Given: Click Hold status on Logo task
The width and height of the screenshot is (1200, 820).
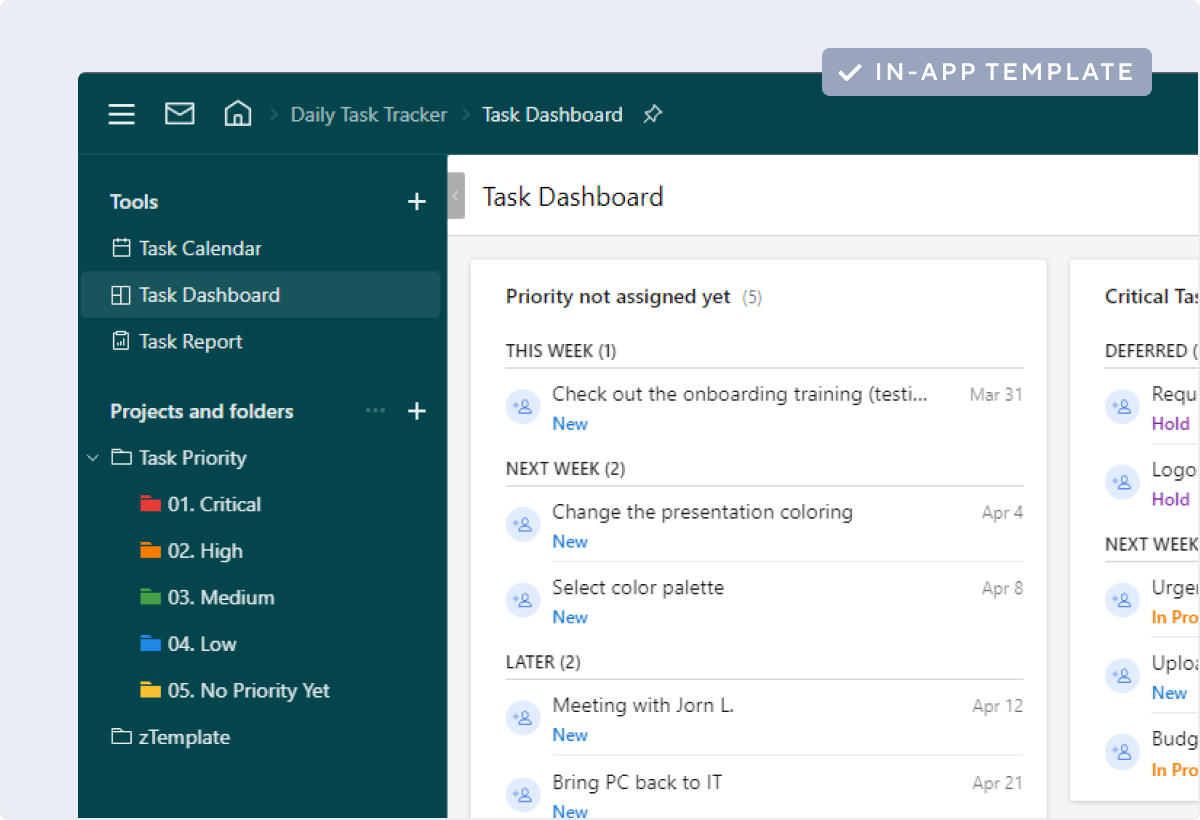Looking at the screenshot, I should pos(1170,500).
